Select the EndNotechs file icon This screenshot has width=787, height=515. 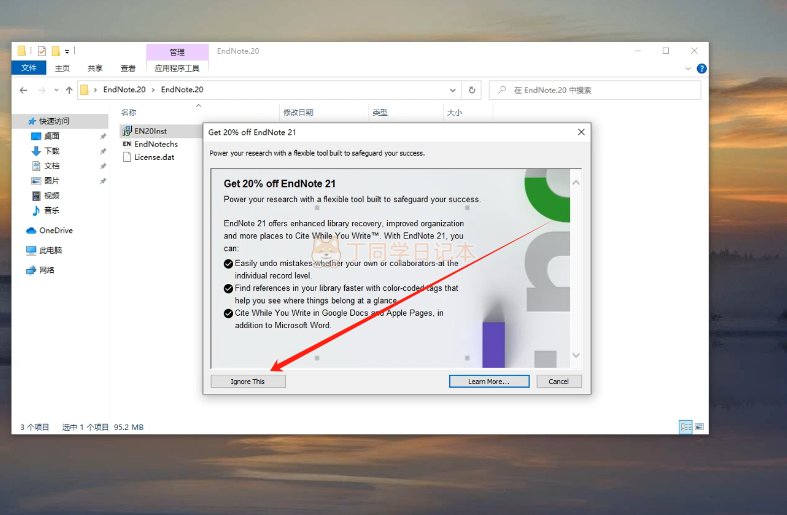tap(127, 144)
